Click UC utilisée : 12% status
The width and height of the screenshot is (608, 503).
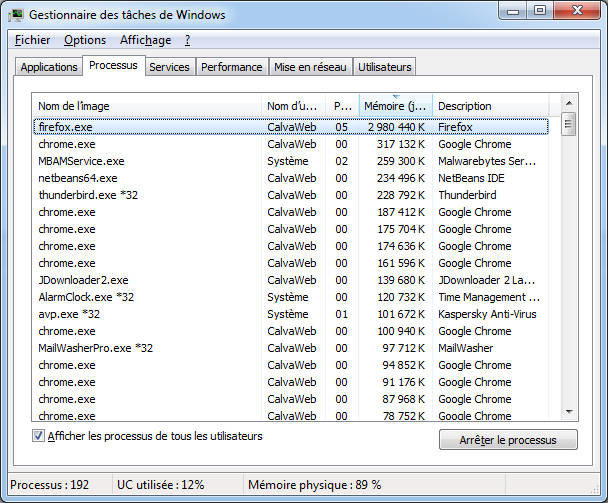point(161,485)
